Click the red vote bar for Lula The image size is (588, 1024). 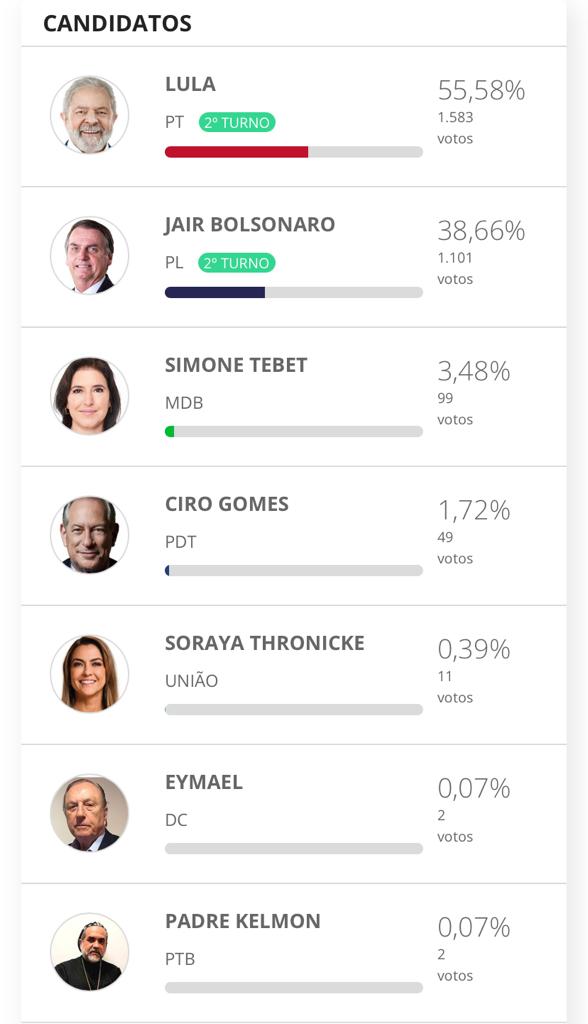click(237, 152)
